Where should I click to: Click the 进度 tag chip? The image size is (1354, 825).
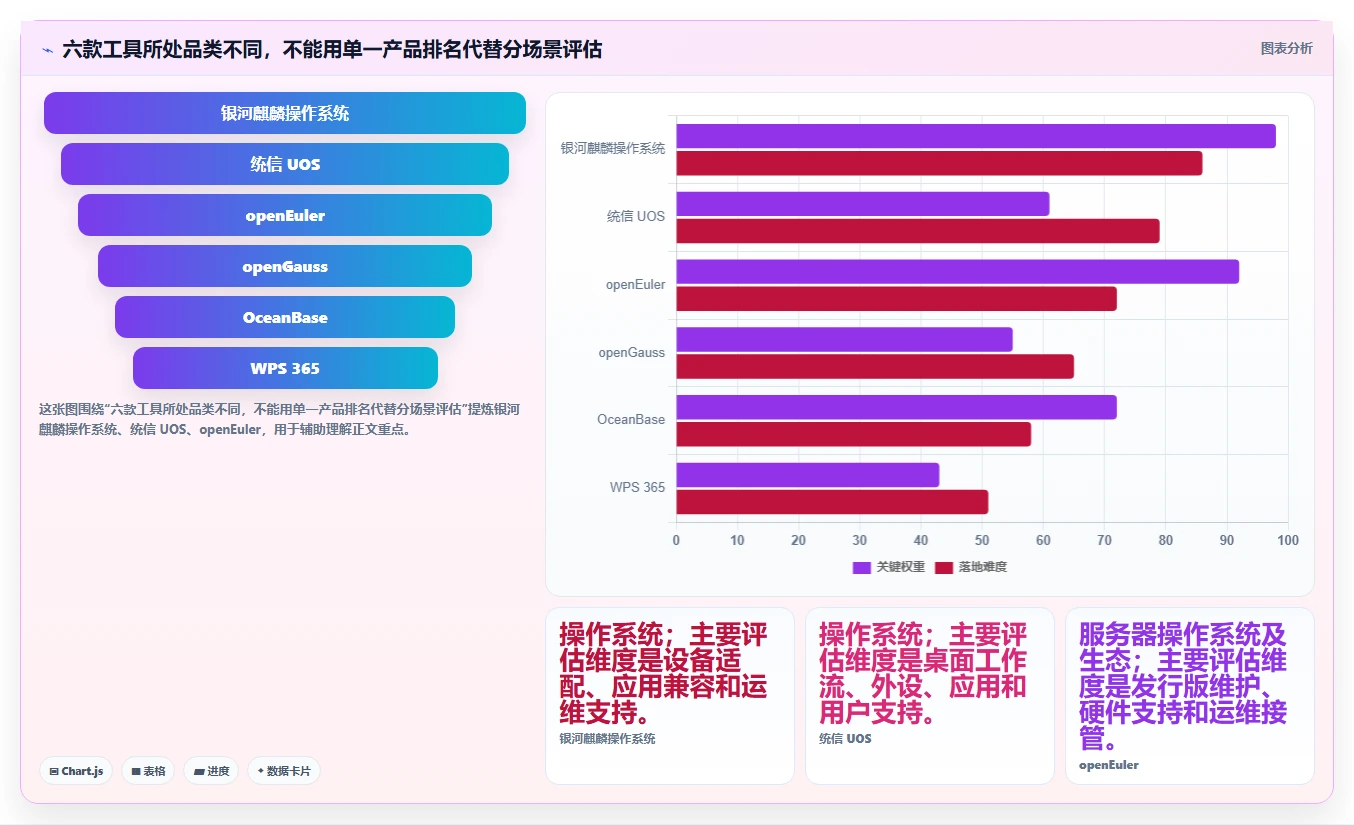(211, 771)
